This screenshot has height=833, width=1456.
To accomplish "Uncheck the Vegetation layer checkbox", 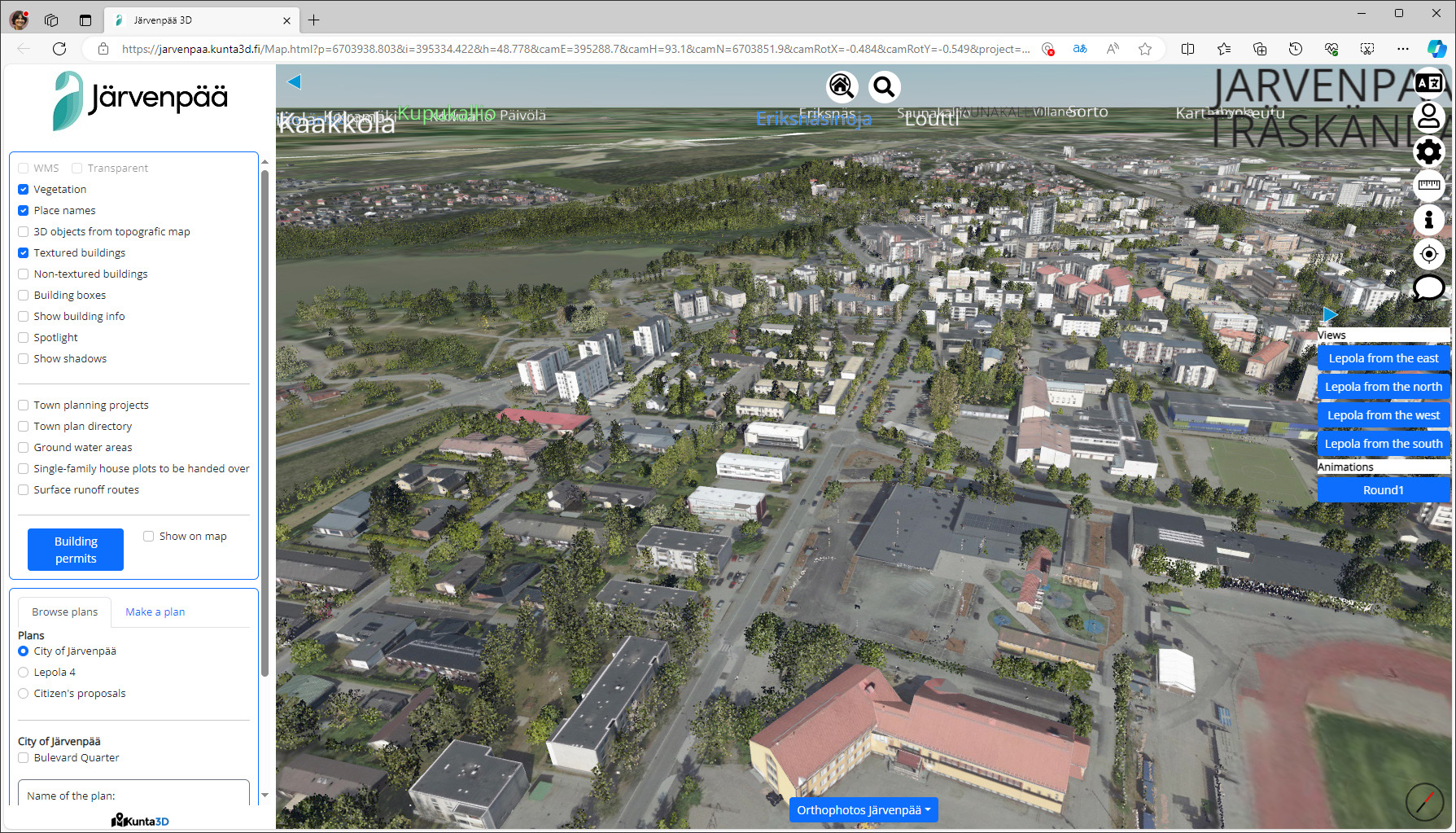I will [24, 190].
